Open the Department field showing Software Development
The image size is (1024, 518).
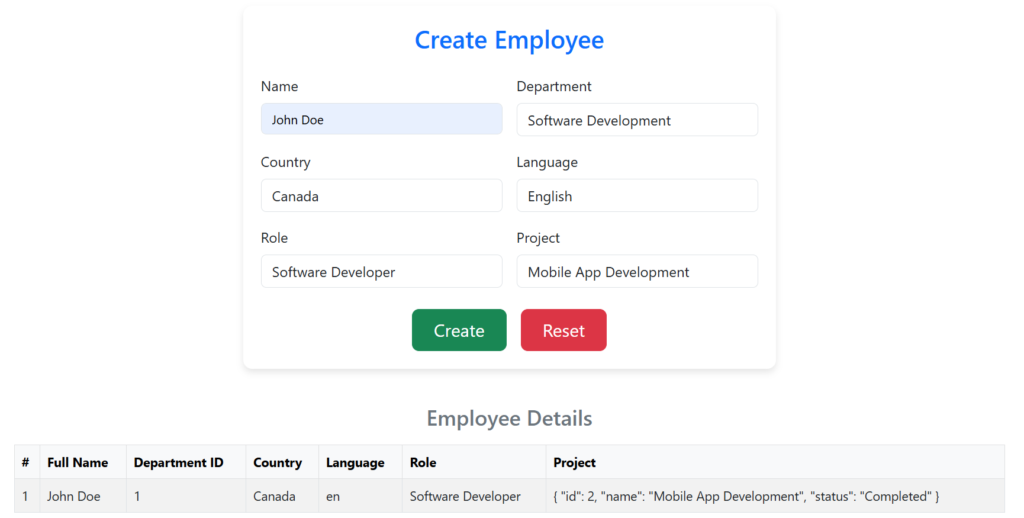pos(637,120)
